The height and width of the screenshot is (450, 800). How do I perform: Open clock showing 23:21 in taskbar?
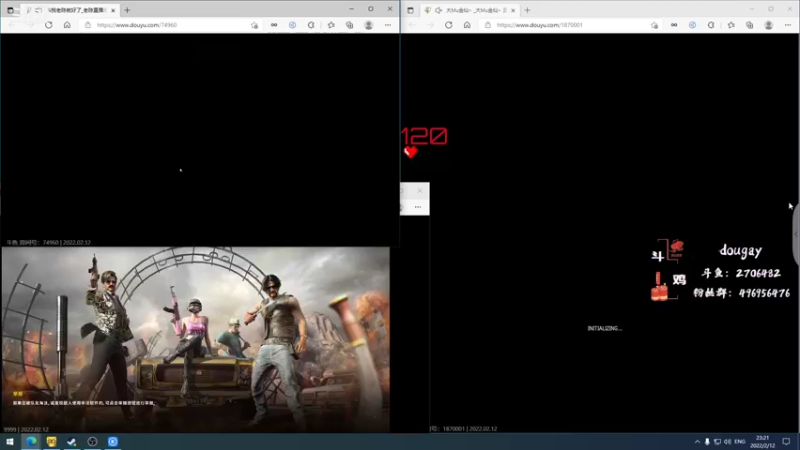click(762, 442)
